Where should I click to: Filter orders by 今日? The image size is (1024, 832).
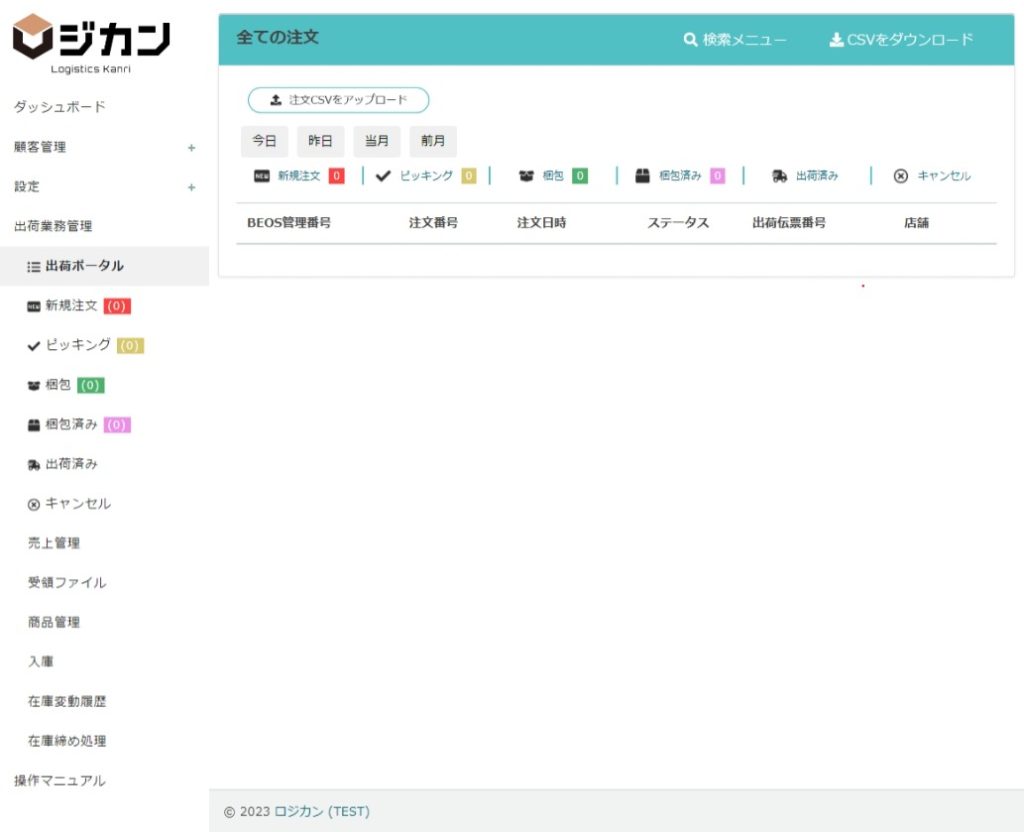(264, 141)
